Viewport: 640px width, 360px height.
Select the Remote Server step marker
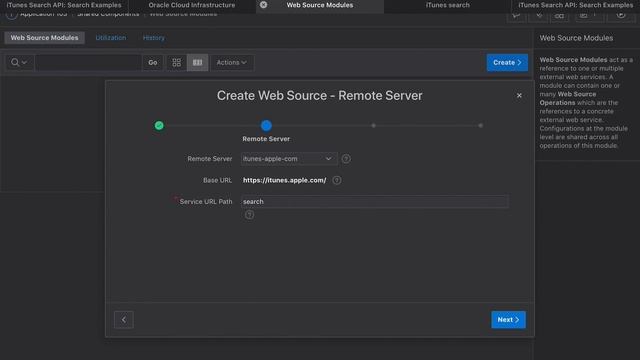tap(266, 126)
